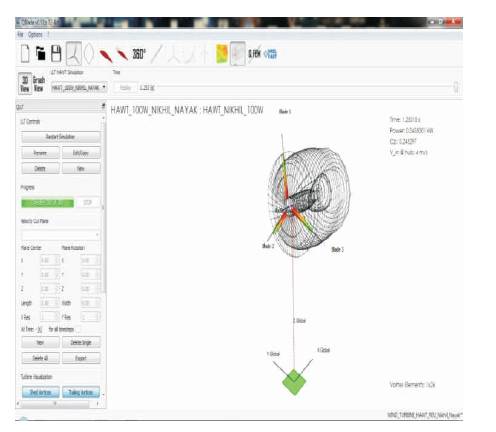
Task: Switch to Graph View
Action: [39, 84]
